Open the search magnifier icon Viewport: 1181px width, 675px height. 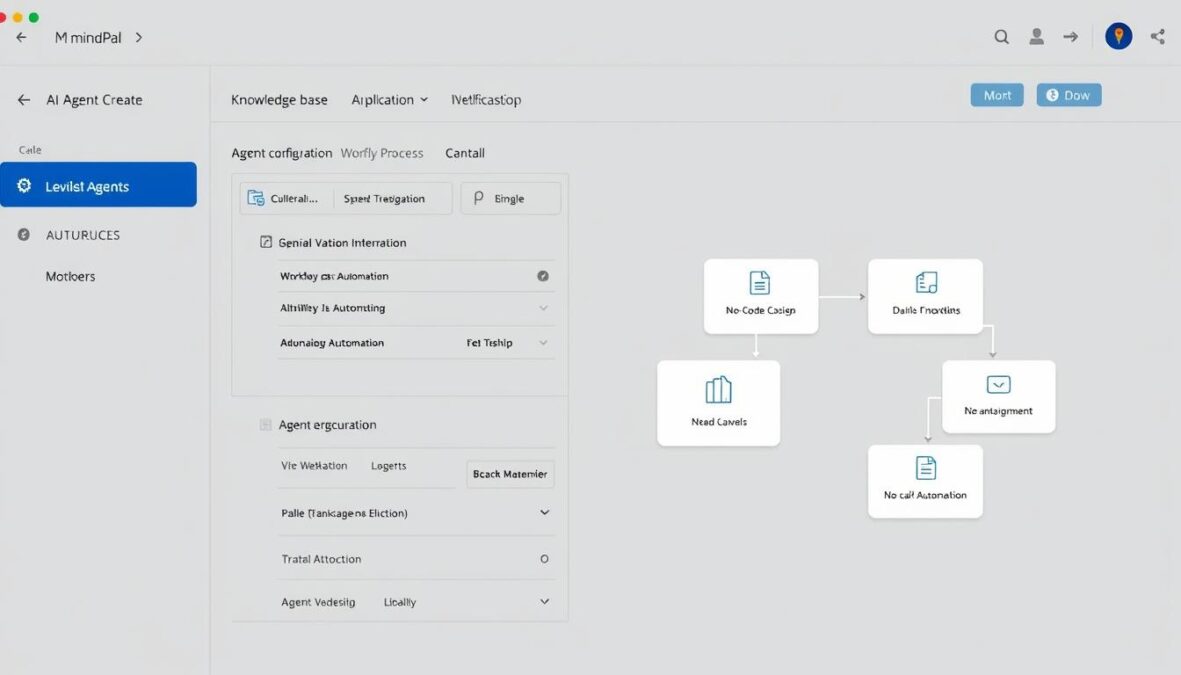coord(1001,36)
